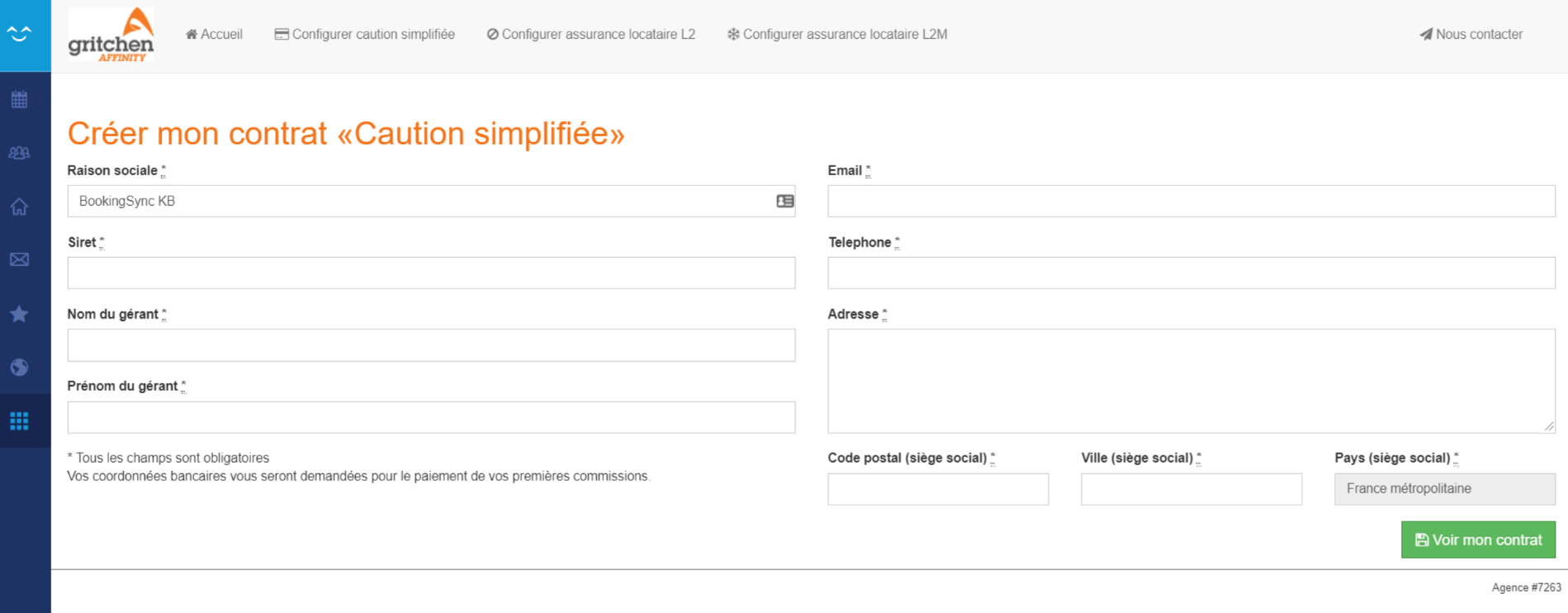The image size is (1568, 613).
Task: Click the BookingSync smiley logo icon
Action: click(x=19, y=34)
